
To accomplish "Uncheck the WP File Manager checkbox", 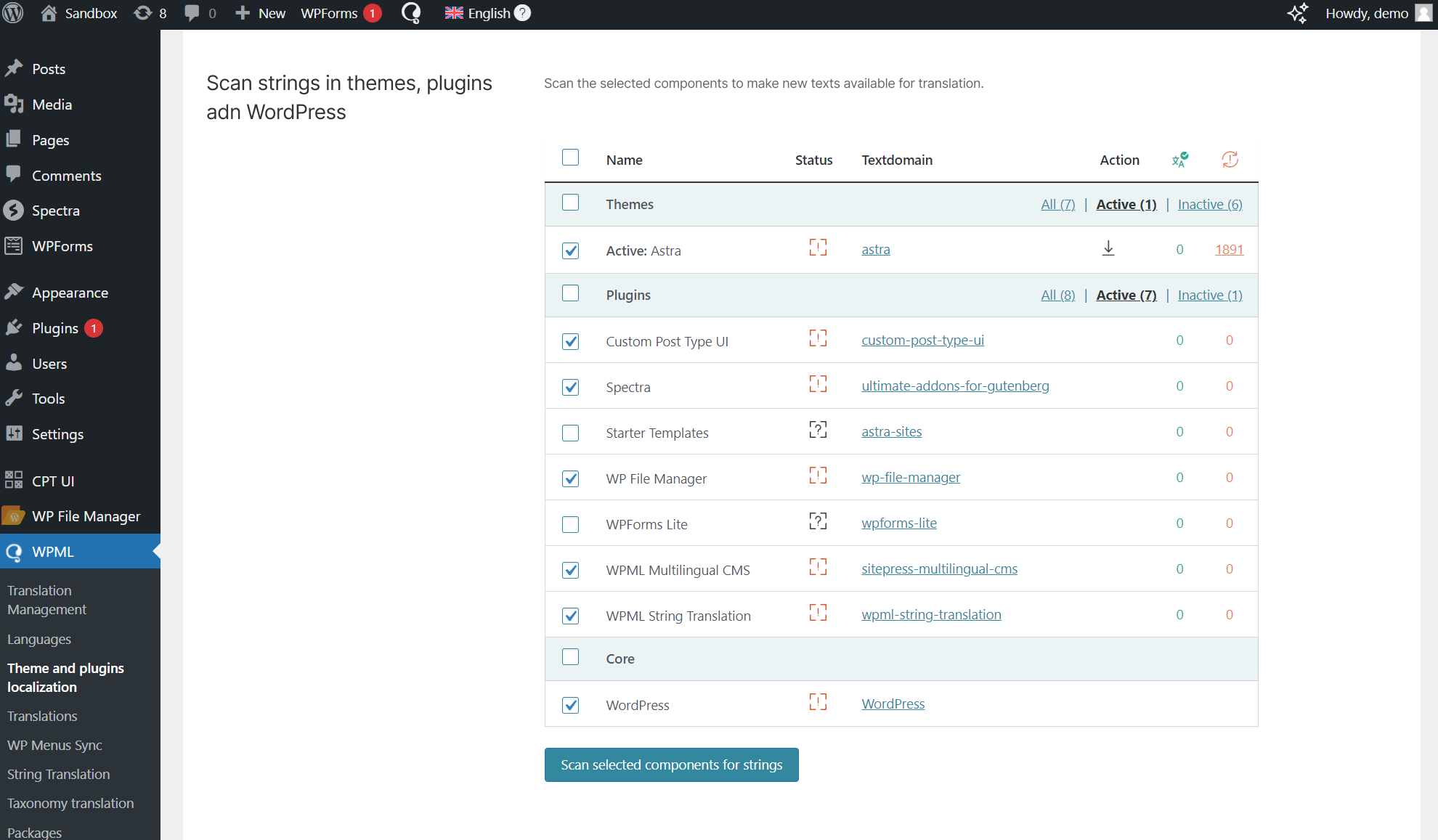I will (571, 478).
